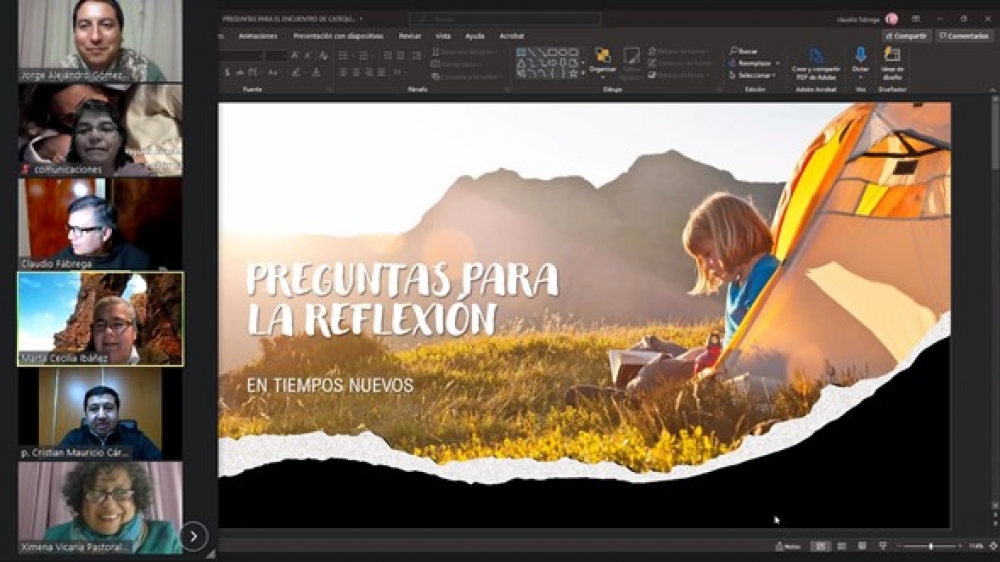Click fit slide to window icon
This screenshot has height=562, width=1000.
pyautogui.click(x=992, y=546)
